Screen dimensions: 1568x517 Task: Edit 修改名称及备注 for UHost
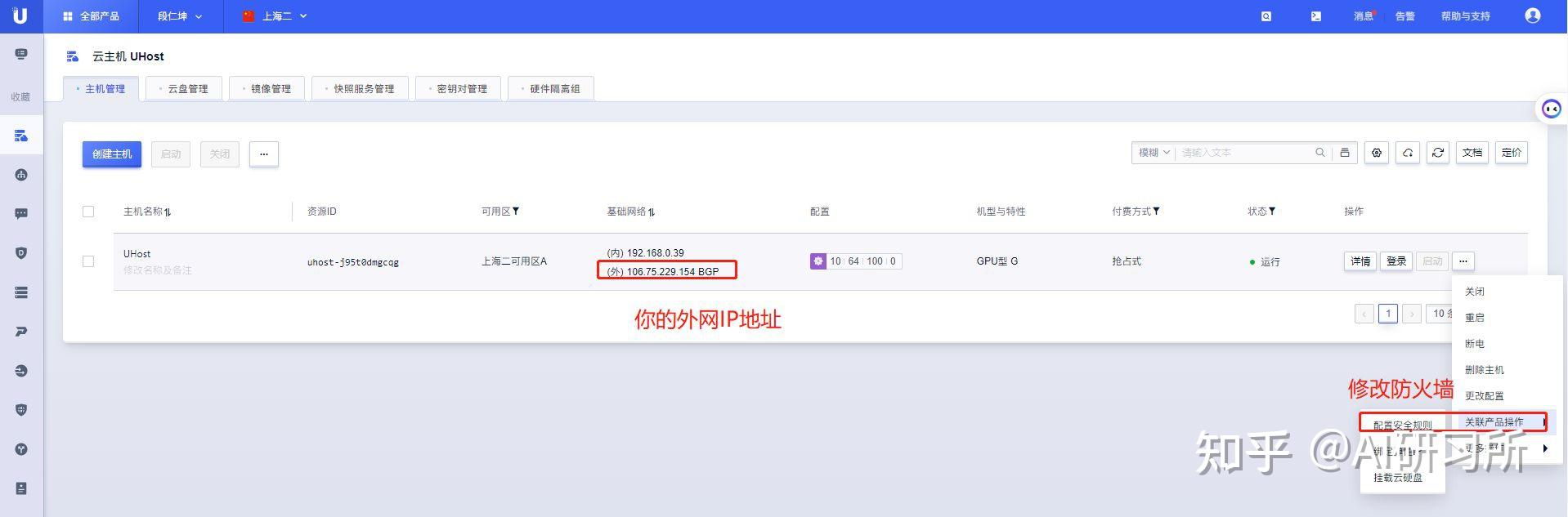[x=158, y=270]
